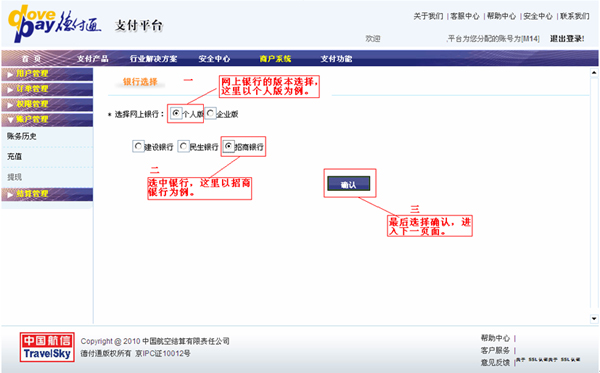This screenshot has height=373, width=600.
Task: Open 支付产品 navigation item
Action: click(93, 59)
